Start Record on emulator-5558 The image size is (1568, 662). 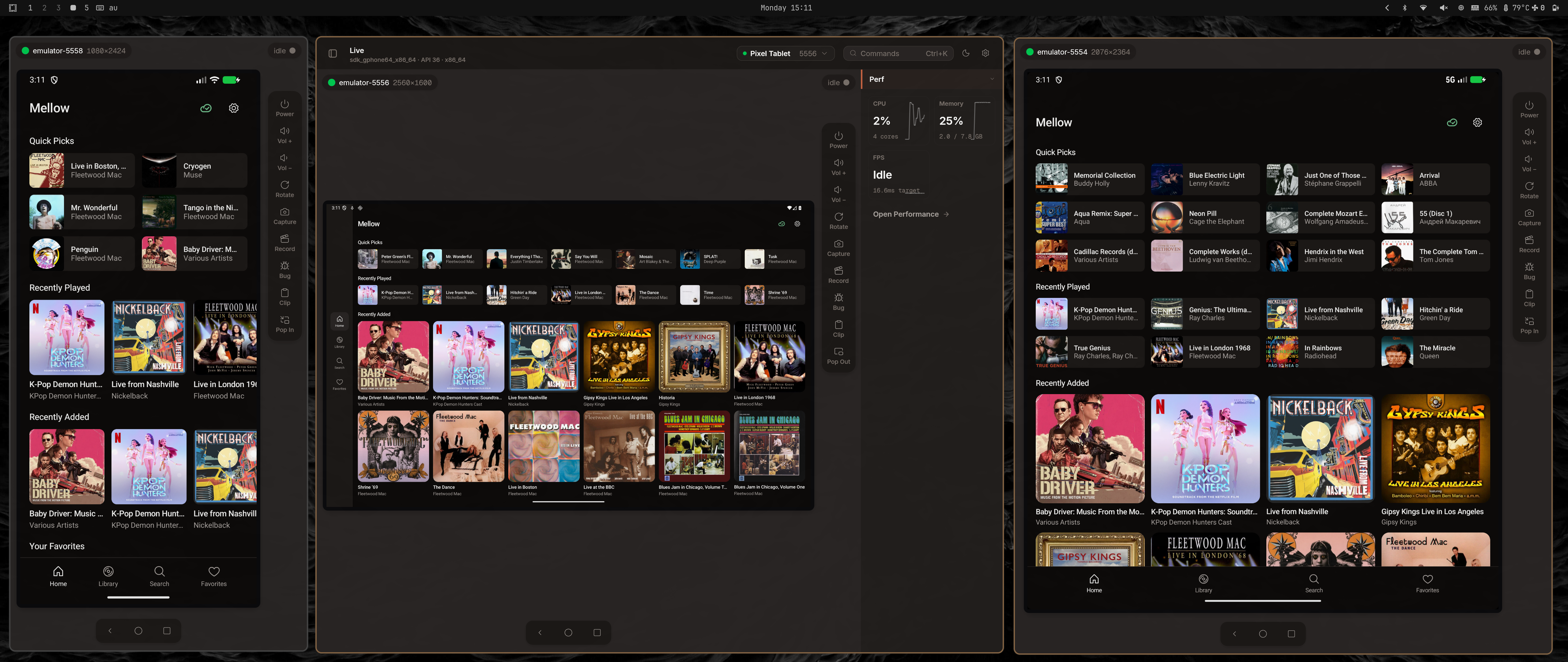[x=284, y=242]
